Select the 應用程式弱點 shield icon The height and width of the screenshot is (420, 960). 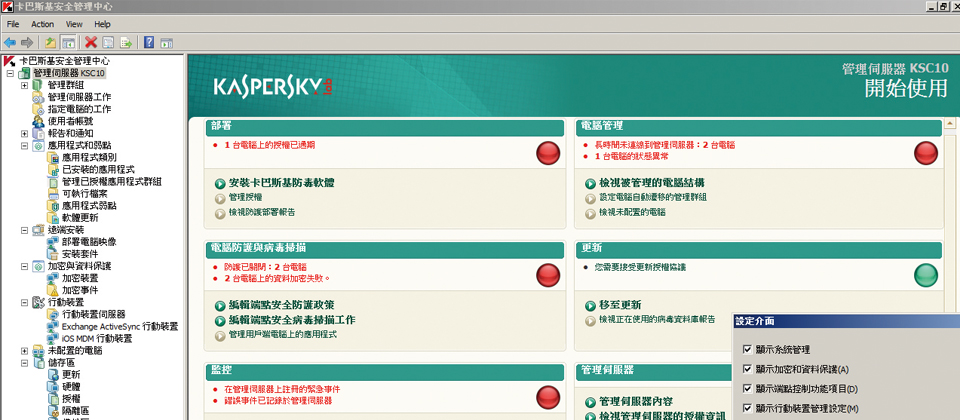pyautogui.click(x=53, y=206)
